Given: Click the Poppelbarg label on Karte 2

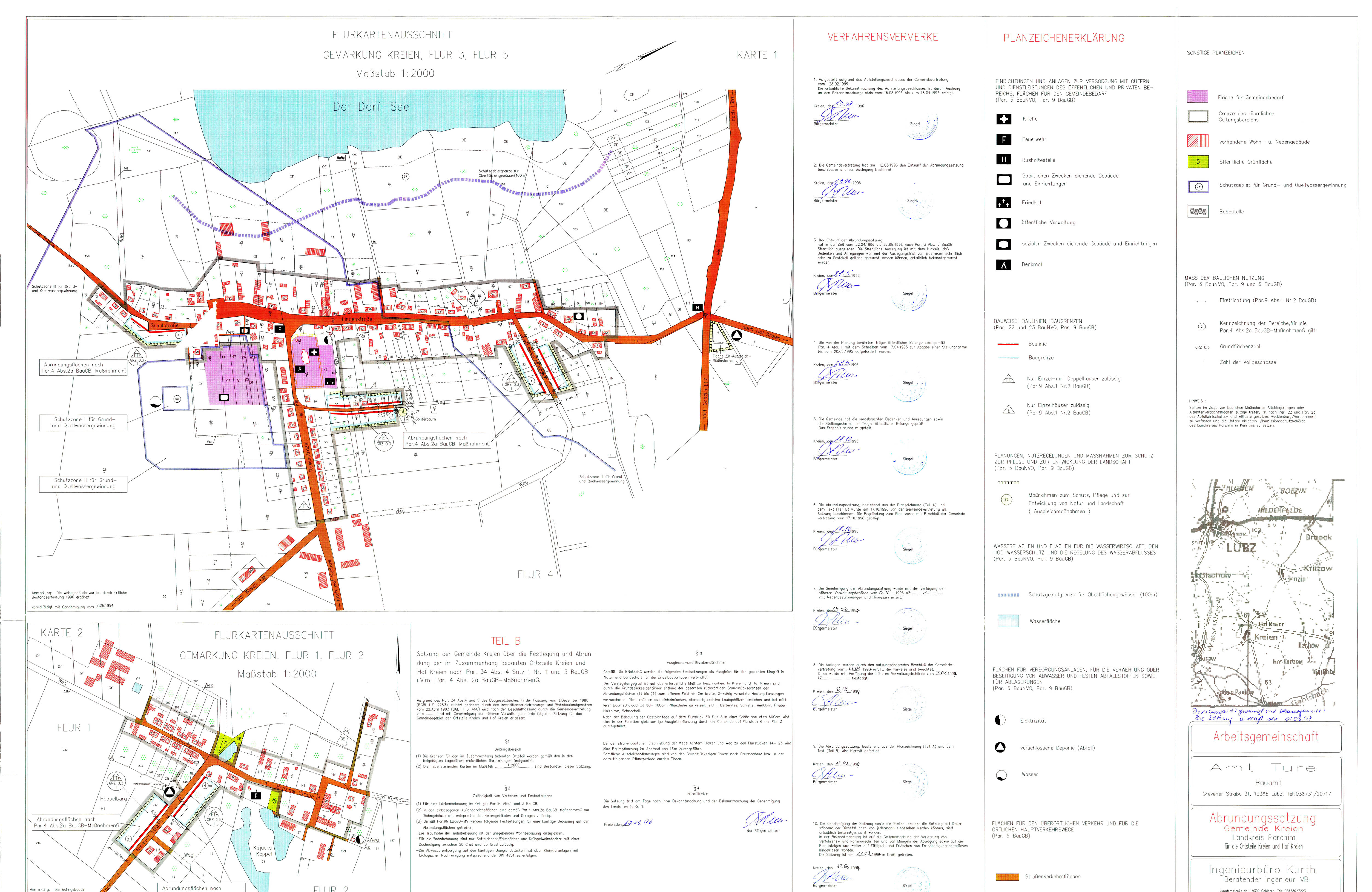Looking at the screenshot, I should point(114,799).
